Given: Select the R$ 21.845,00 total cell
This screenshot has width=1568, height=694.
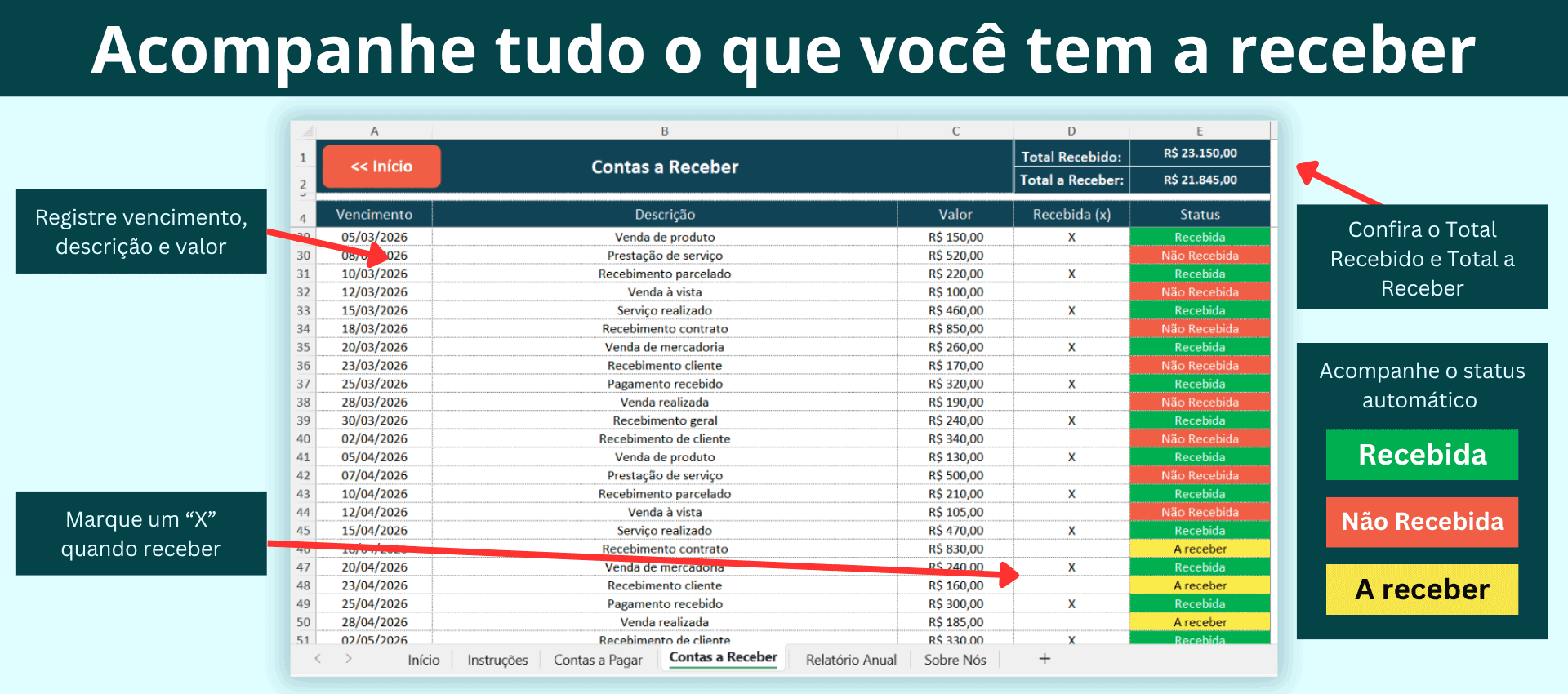Looking at the screenshot, I should tap(1200, 180).
